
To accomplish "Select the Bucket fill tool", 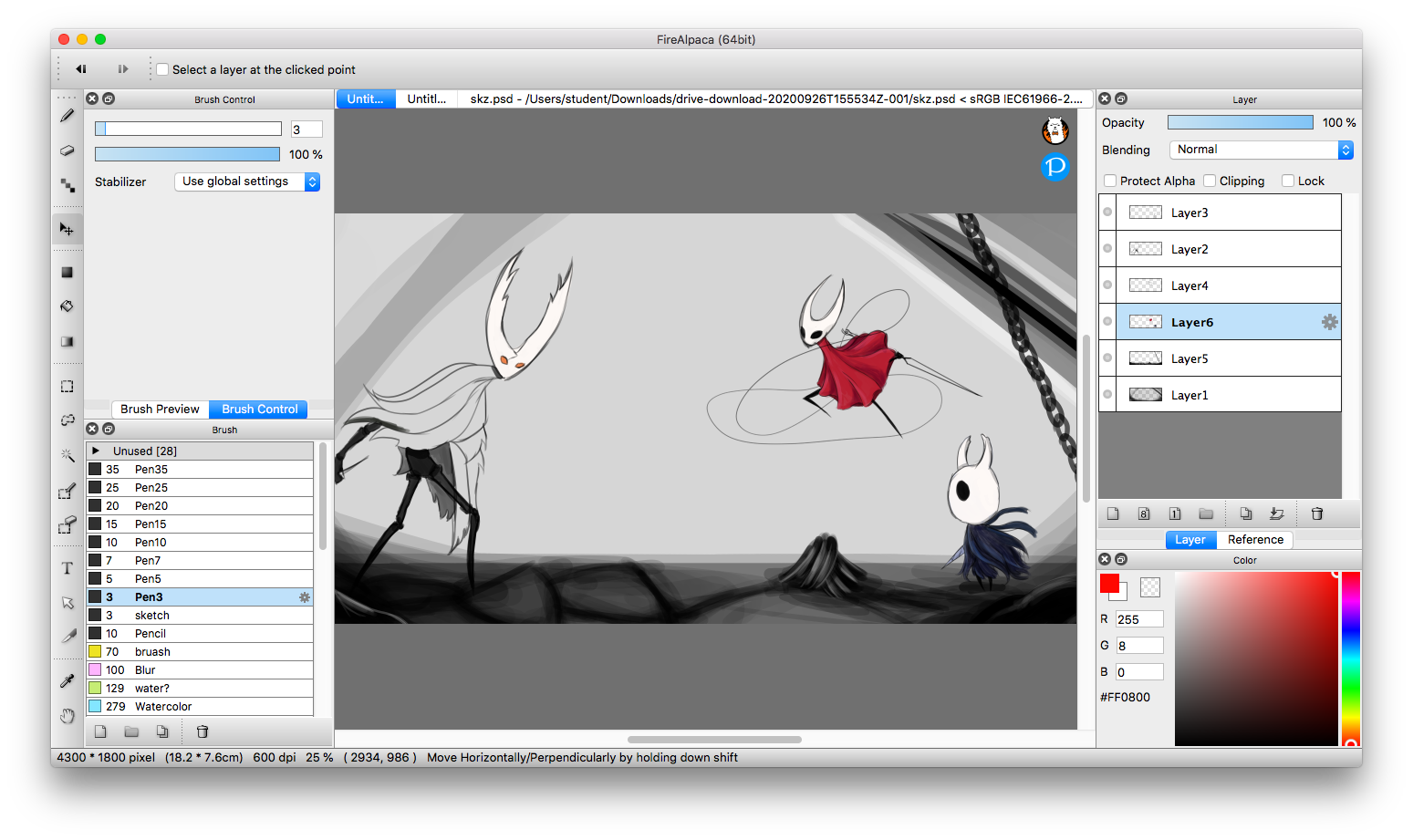I will (x=67, y=306).
